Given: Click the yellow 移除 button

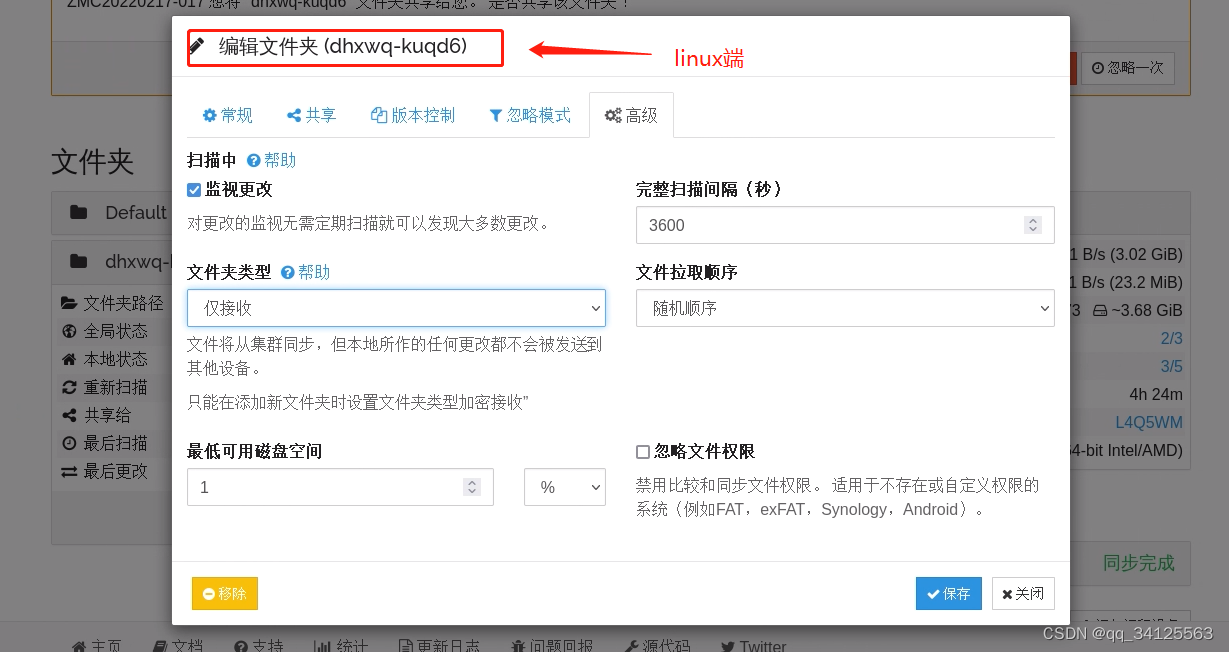Looking at the screenshot, I should click(x=224, y=593).
